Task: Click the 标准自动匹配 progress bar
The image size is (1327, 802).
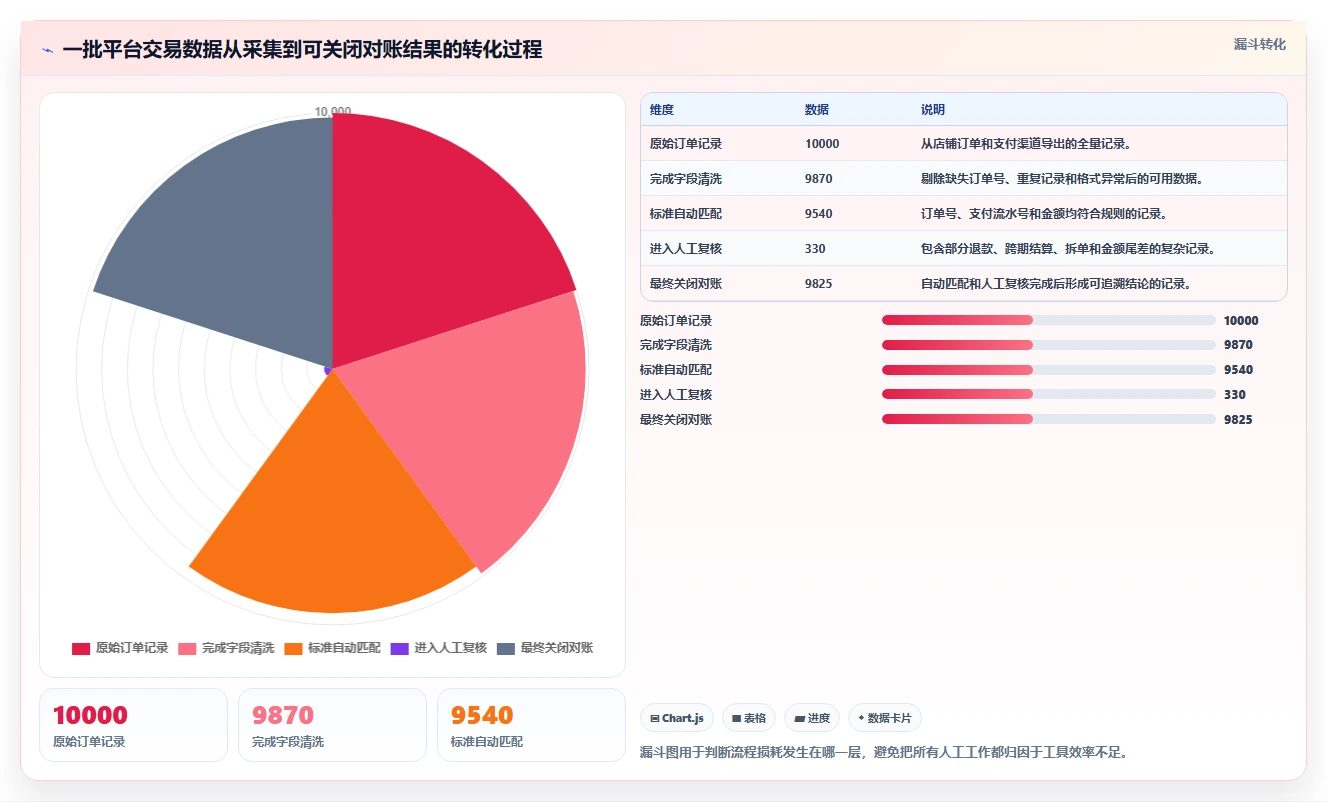Action: pos(1049,370)
